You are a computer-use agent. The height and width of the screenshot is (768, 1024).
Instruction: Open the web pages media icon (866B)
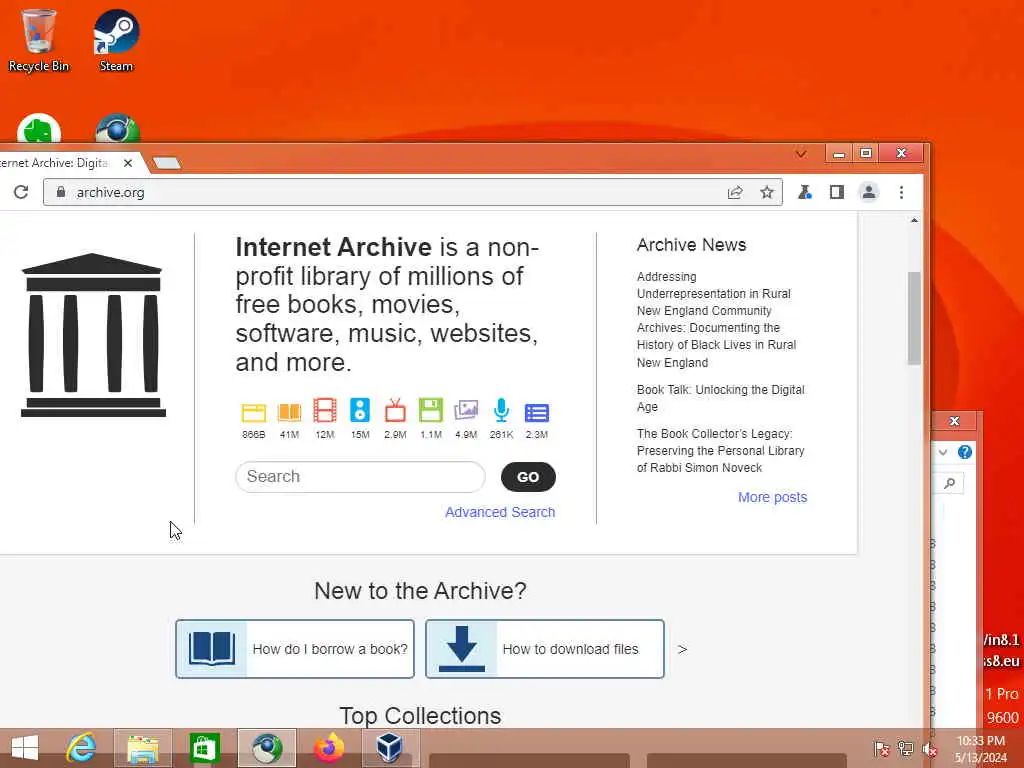tap(253, 412)
